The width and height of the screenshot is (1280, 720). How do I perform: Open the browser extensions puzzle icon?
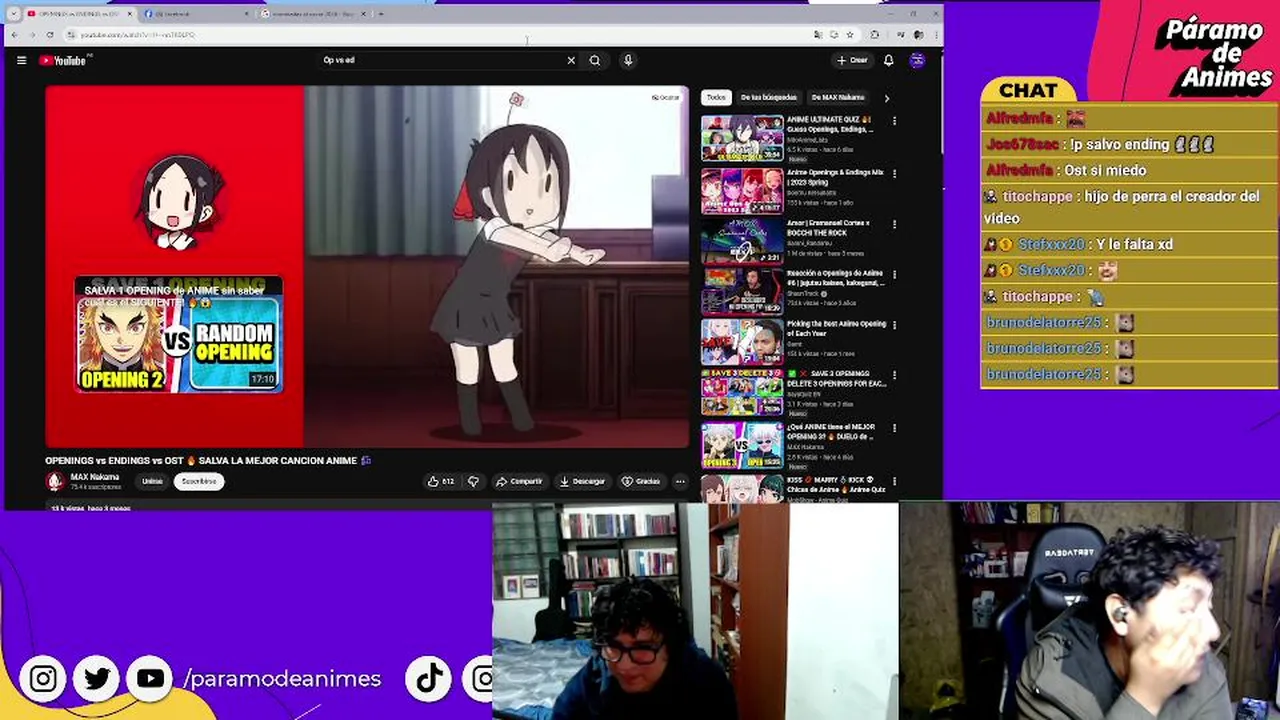pyautogui.click(x=875, y=35)
